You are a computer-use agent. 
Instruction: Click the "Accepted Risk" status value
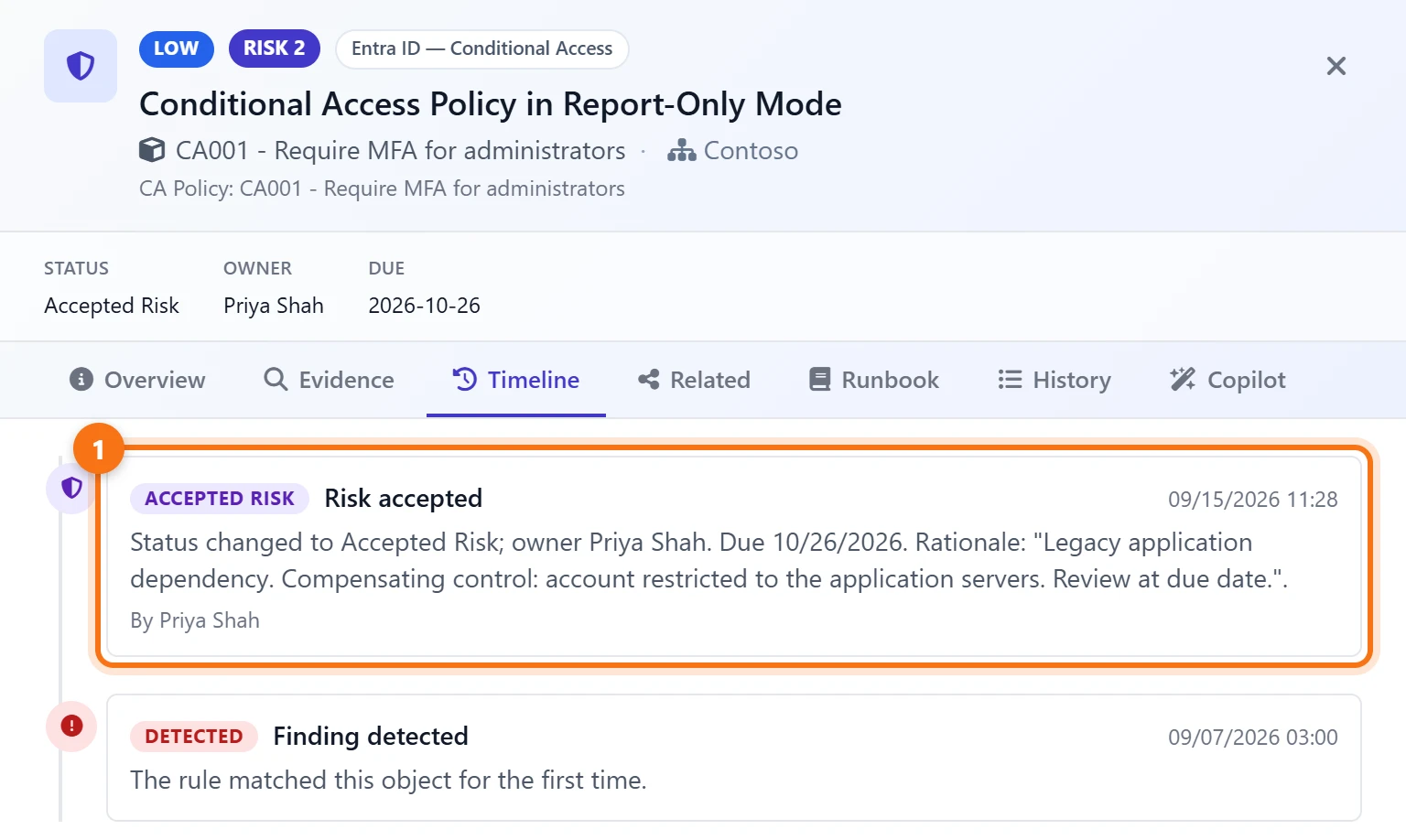[112, 306]
